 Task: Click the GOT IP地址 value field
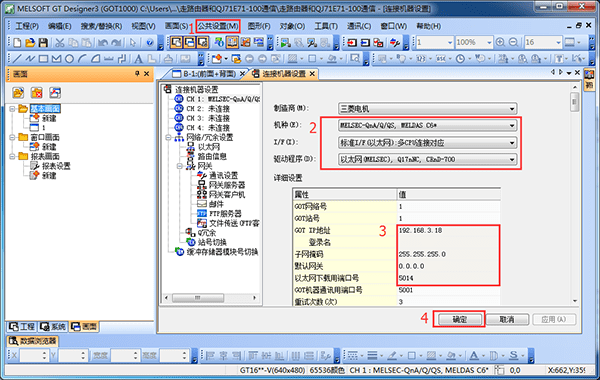pos(448,230)
